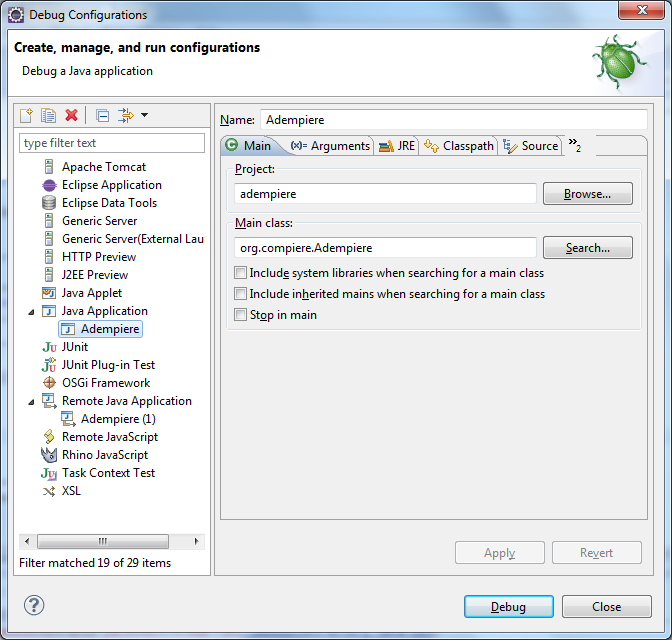This screenshot has width=672, height=640.
Task: Close the Debug Configurations dialog
Action: click(x=607, y=607)
